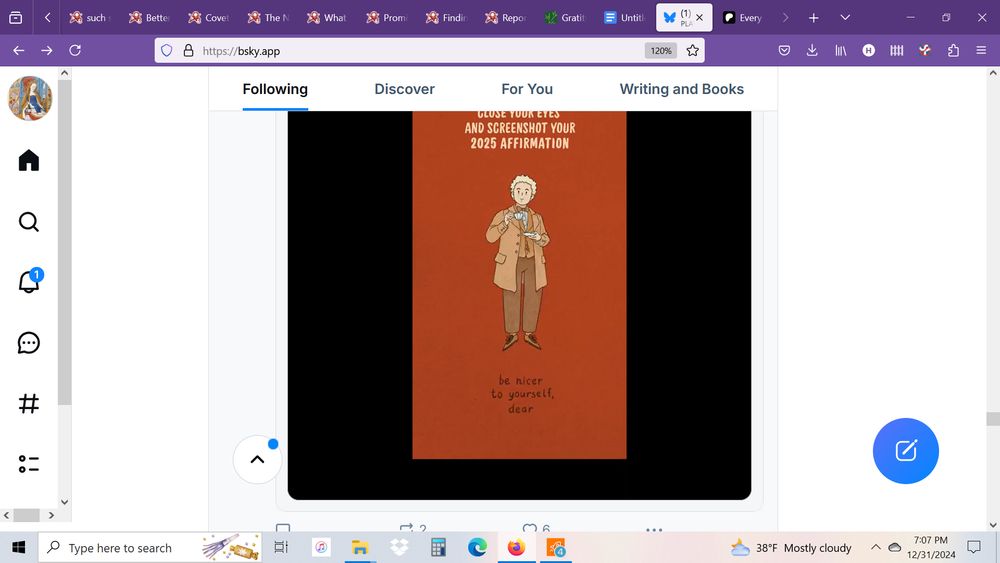
Task: Open Firefox hamburger application menu
Action: pos(981,50)
